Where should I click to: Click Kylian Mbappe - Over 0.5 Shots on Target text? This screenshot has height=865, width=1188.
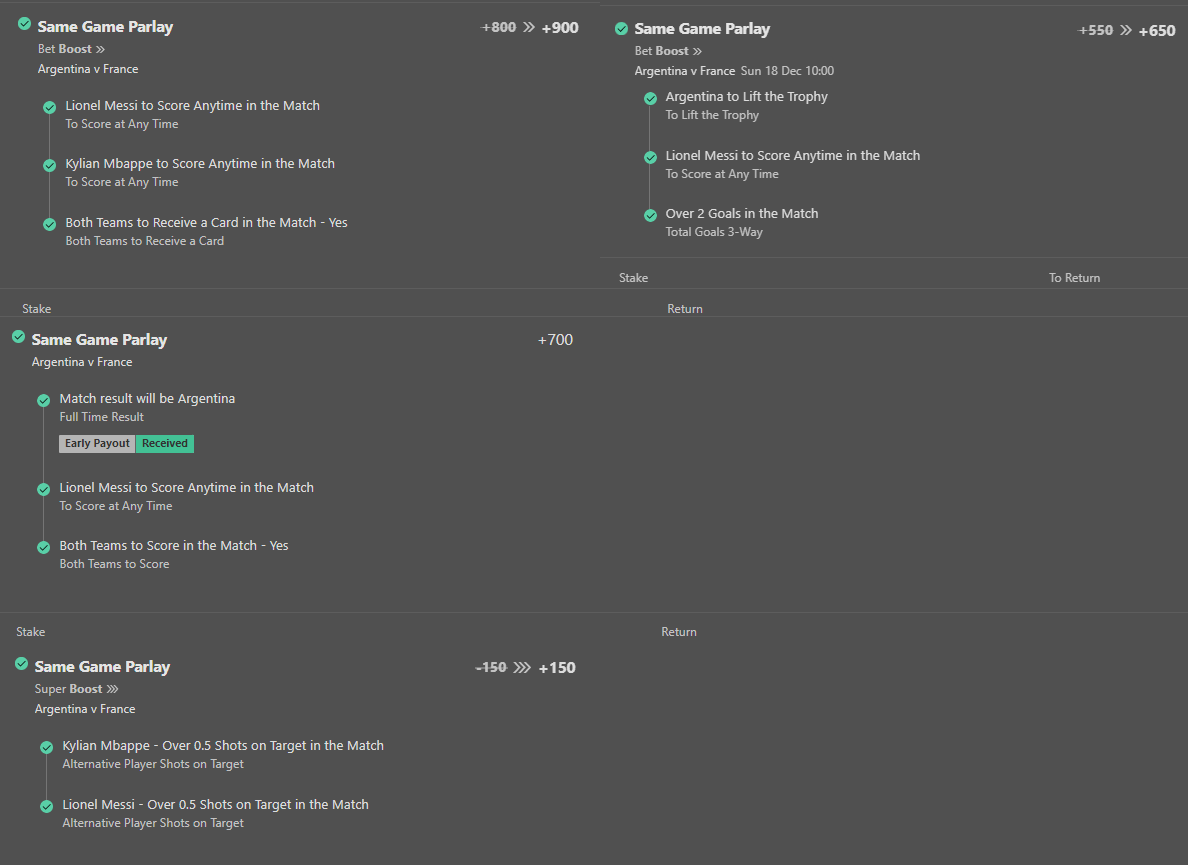(223, 745)
